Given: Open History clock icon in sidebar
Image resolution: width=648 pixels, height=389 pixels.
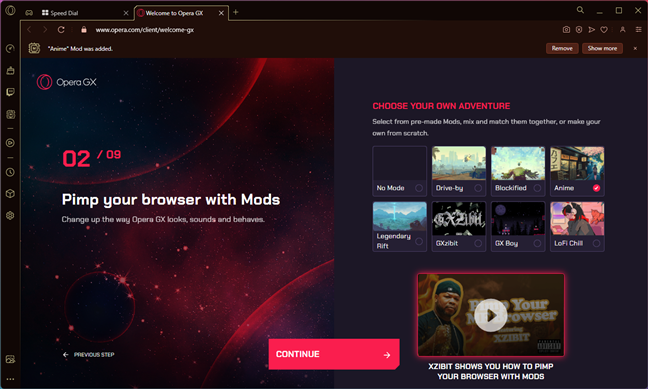Looking at the screenshot, I should [x=10, y=172].
